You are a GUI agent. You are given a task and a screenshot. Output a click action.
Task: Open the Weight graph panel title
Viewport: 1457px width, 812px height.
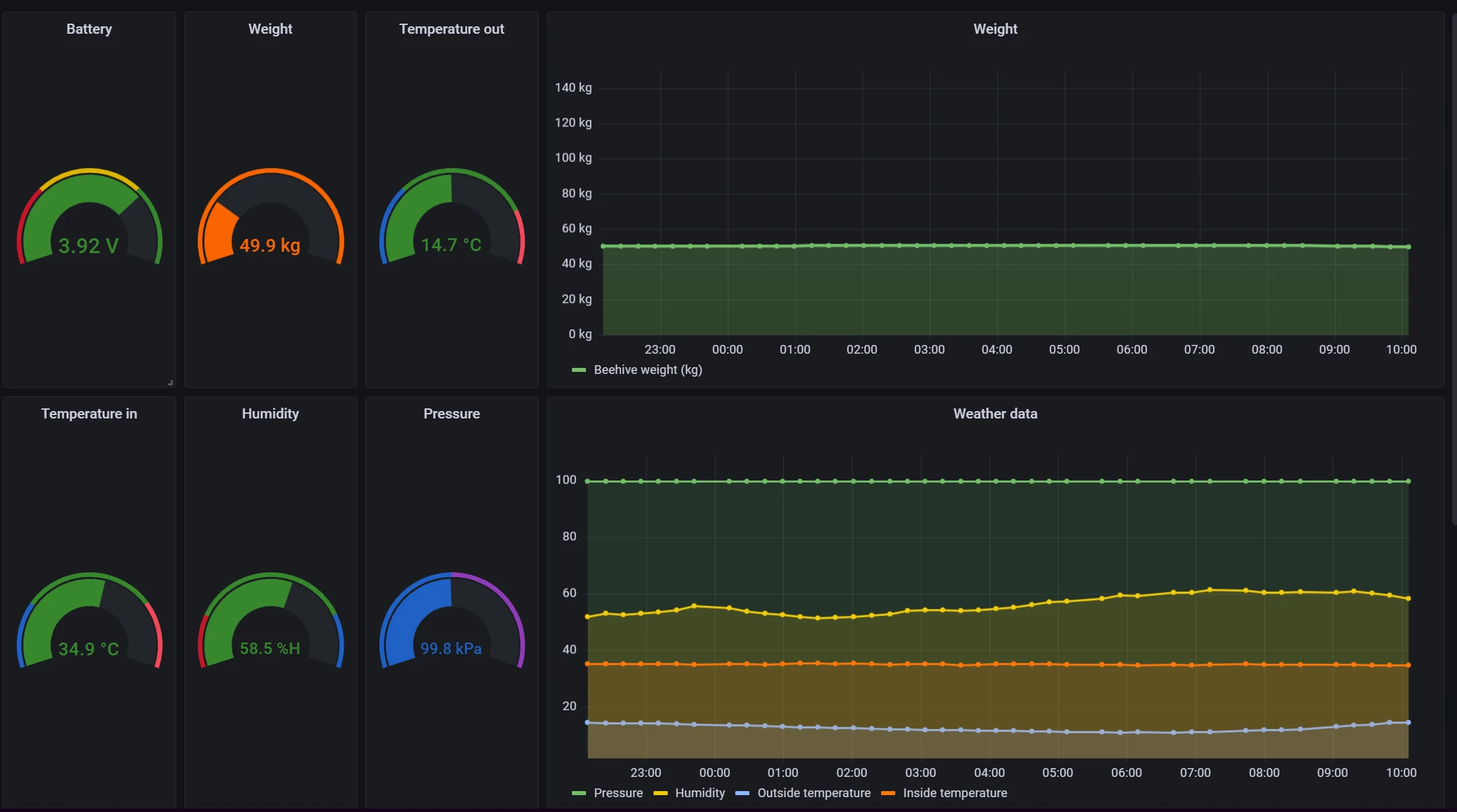click(x=995, y=29)
